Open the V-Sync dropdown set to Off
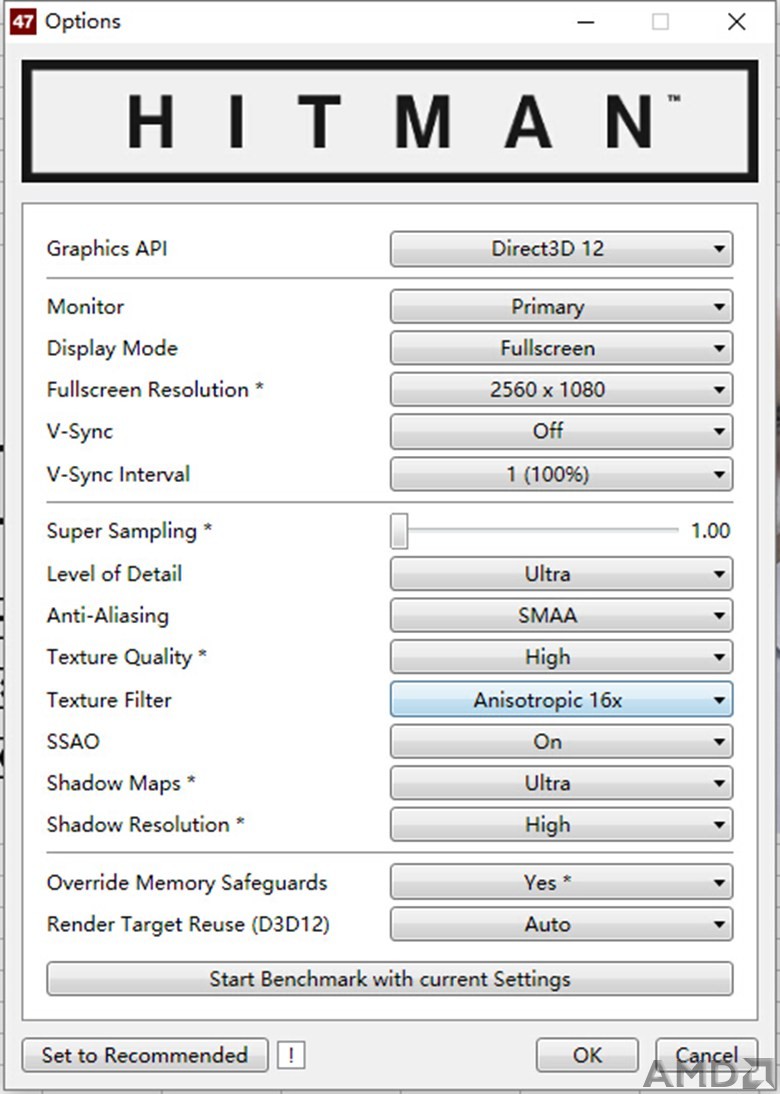 (561, 431)
